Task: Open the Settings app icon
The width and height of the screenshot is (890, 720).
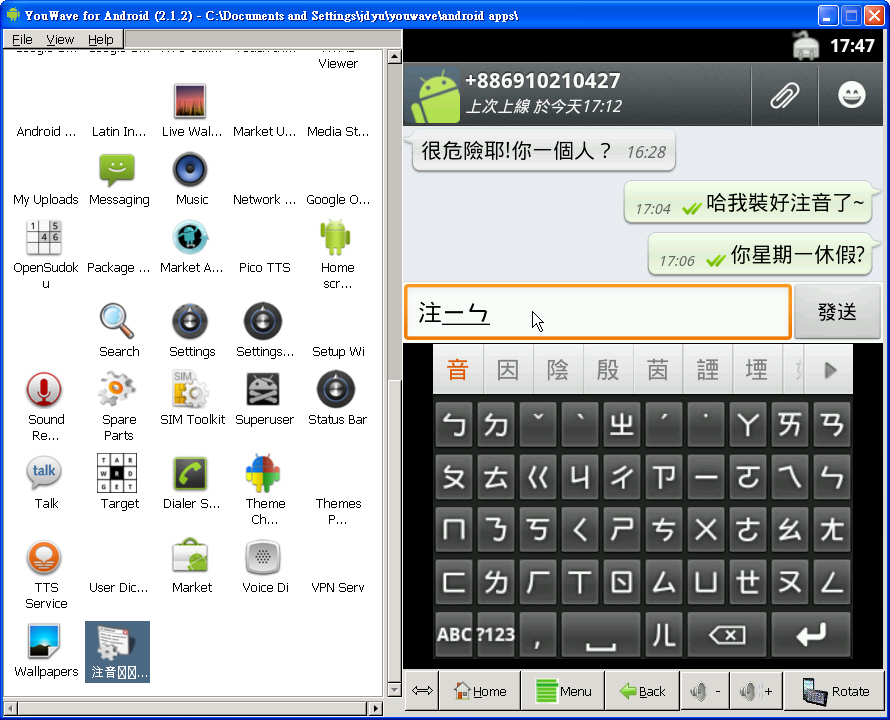Action: [190, 321]
